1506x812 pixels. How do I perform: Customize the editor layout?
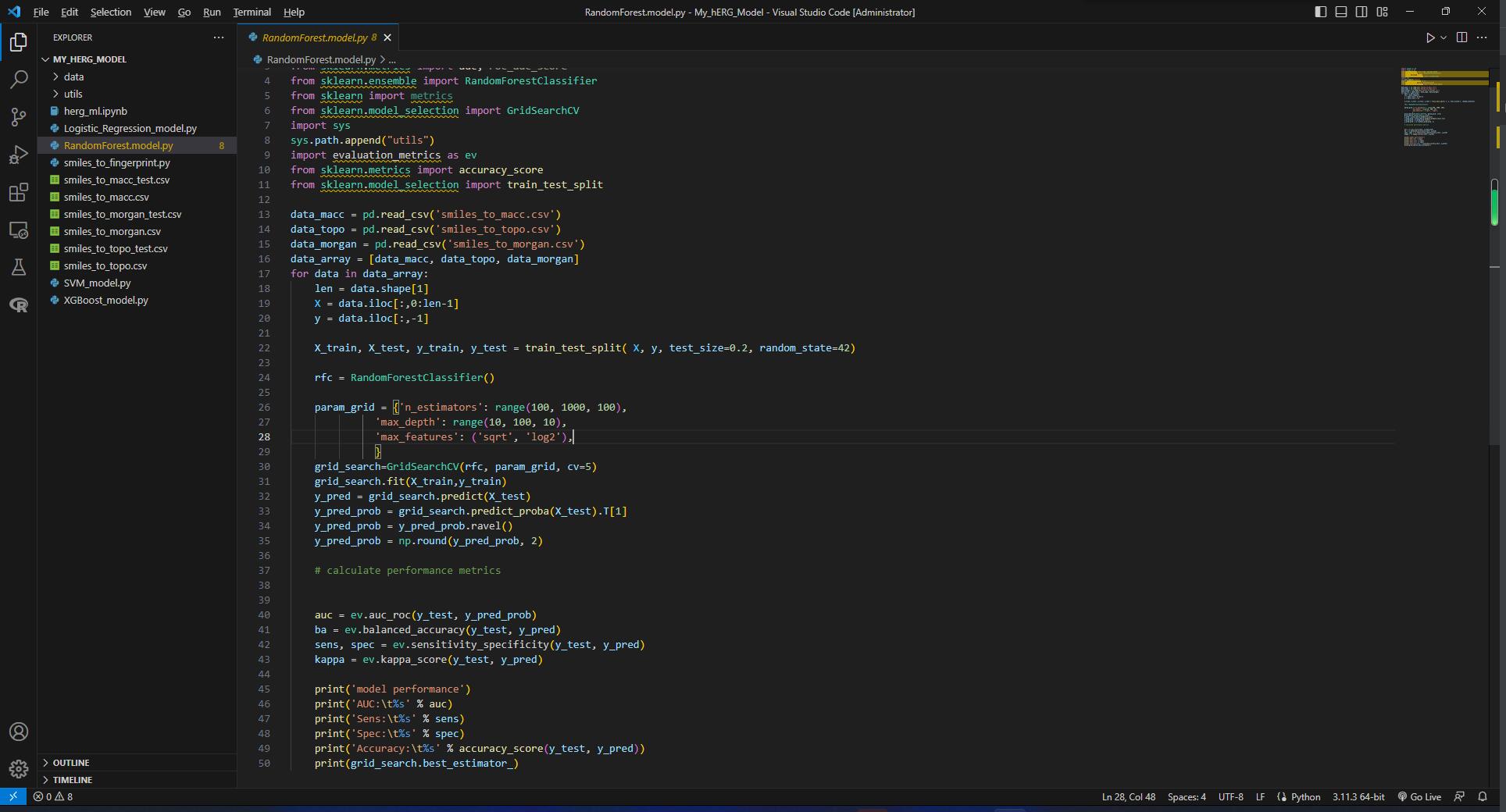click(x=1383, y=12)
